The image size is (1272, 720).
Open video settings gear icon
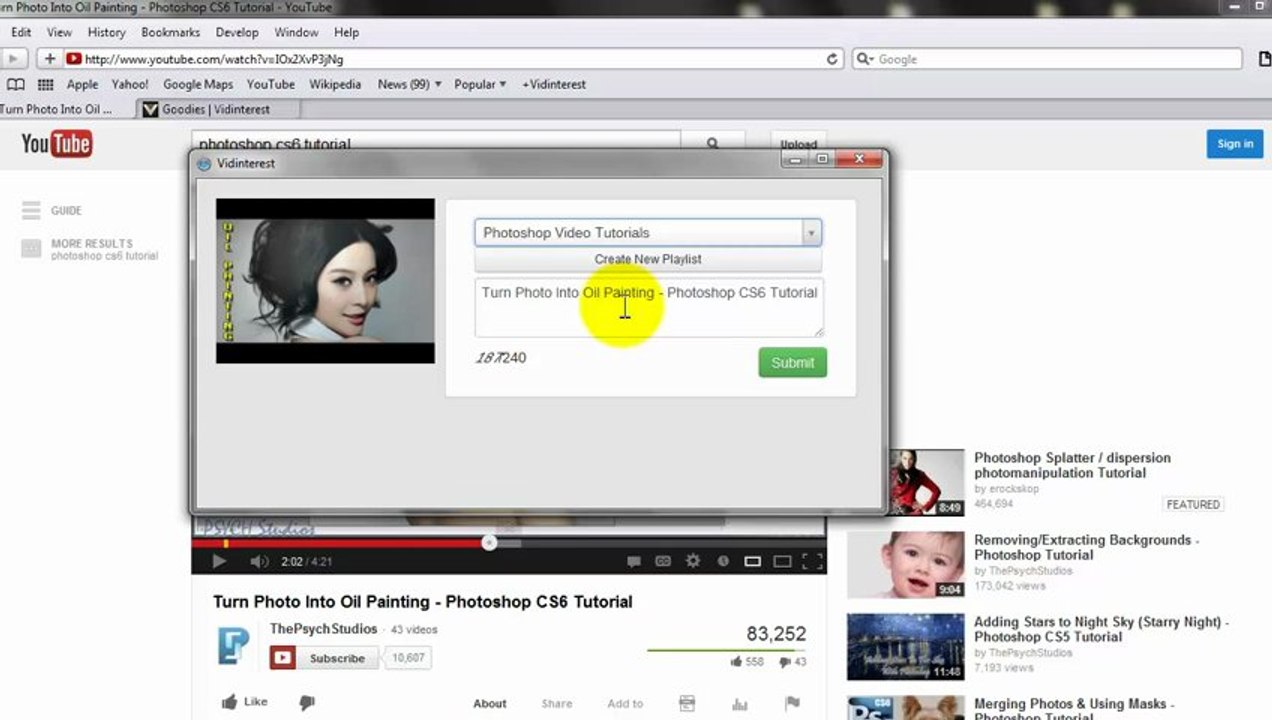pyautogui.click(x=693, y=561)
